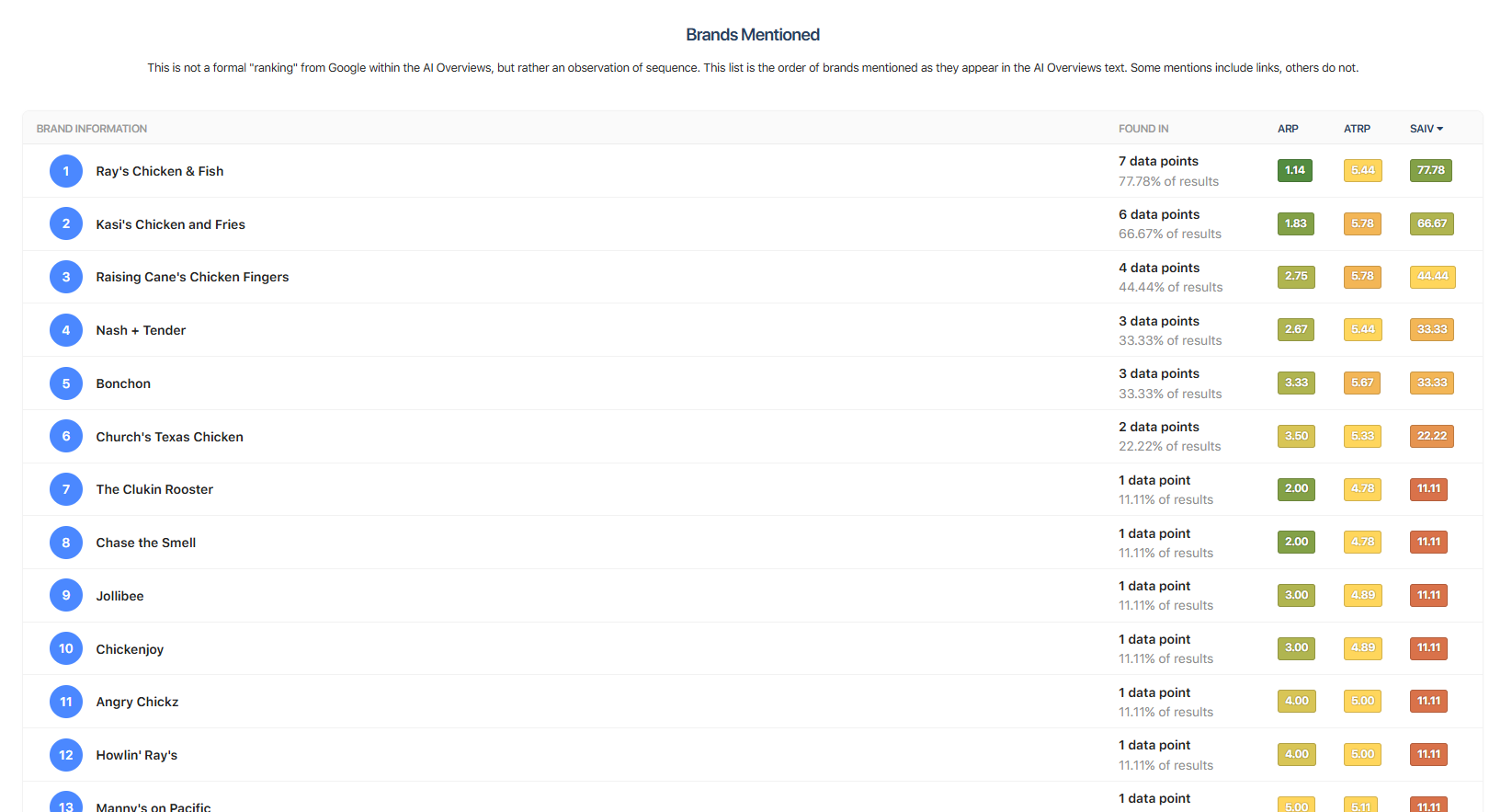Click the Howlin' Ray's brand name
1512x812 pixels.
(x=137, y=755)
